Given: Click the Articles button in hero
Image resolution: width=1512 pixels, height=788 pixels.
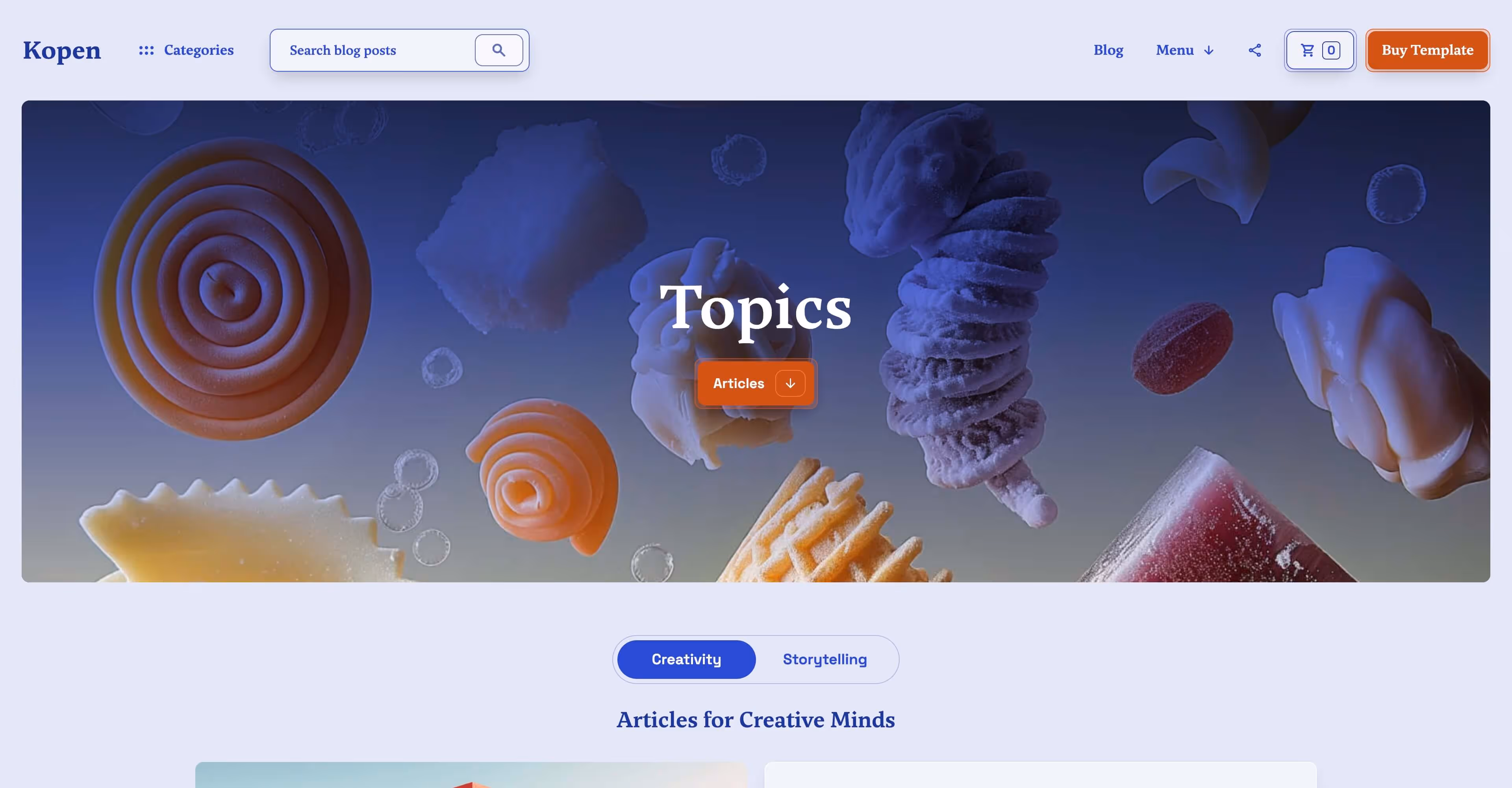Looking at the screenshot, I should coord(756,383).
